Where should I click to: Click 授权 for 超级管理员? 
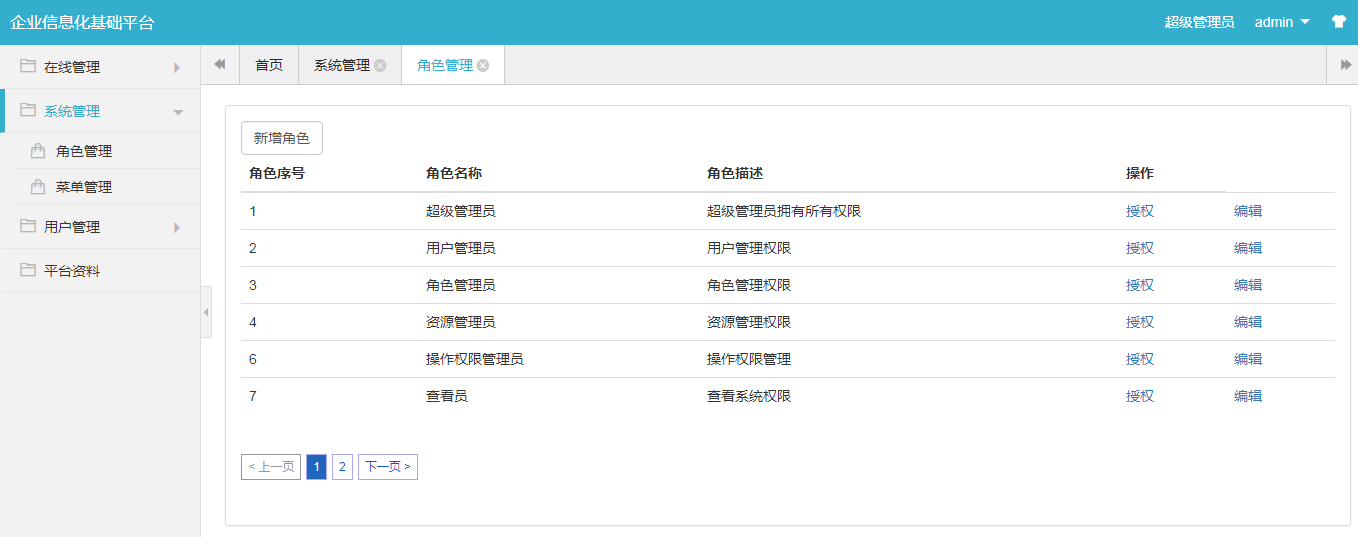coord(1140,211)
